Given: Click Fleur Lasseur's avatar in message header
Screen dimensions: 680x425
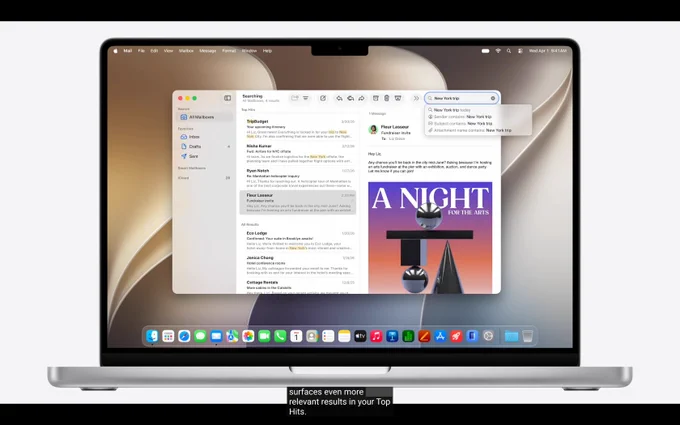Looking at the screenshot, I should (x=373, y=129).
